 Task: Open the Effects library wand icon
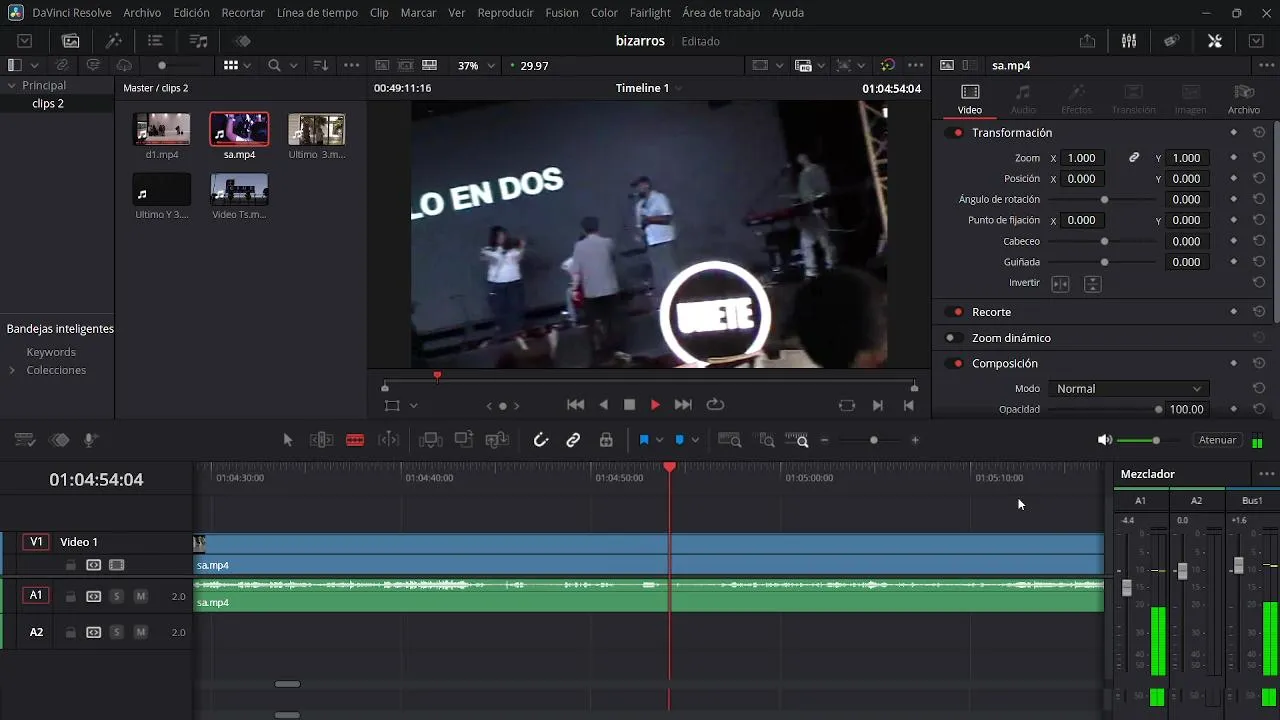113,41
